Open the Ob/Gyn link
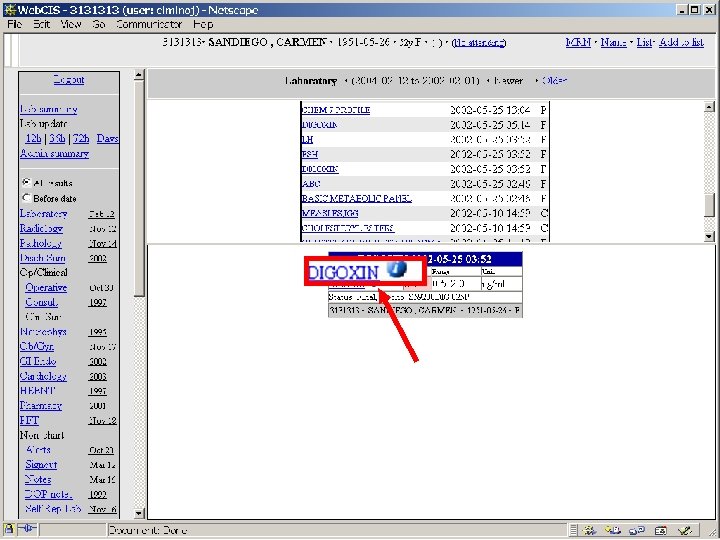The image size is (720, 540). (x=37, y=346)
